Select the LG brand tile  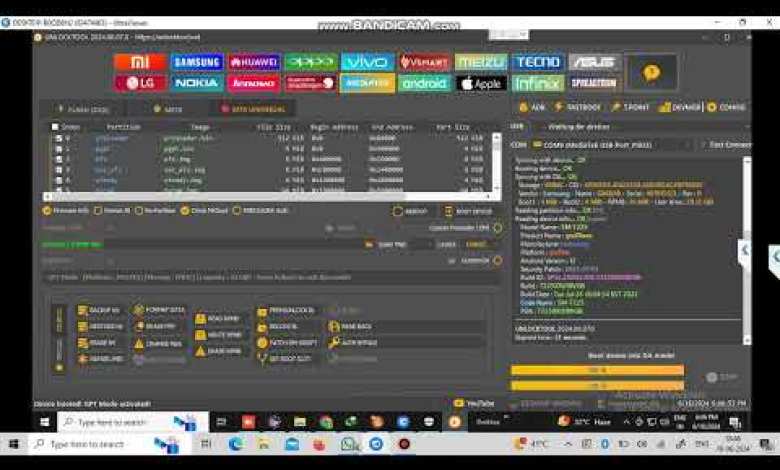140,83
